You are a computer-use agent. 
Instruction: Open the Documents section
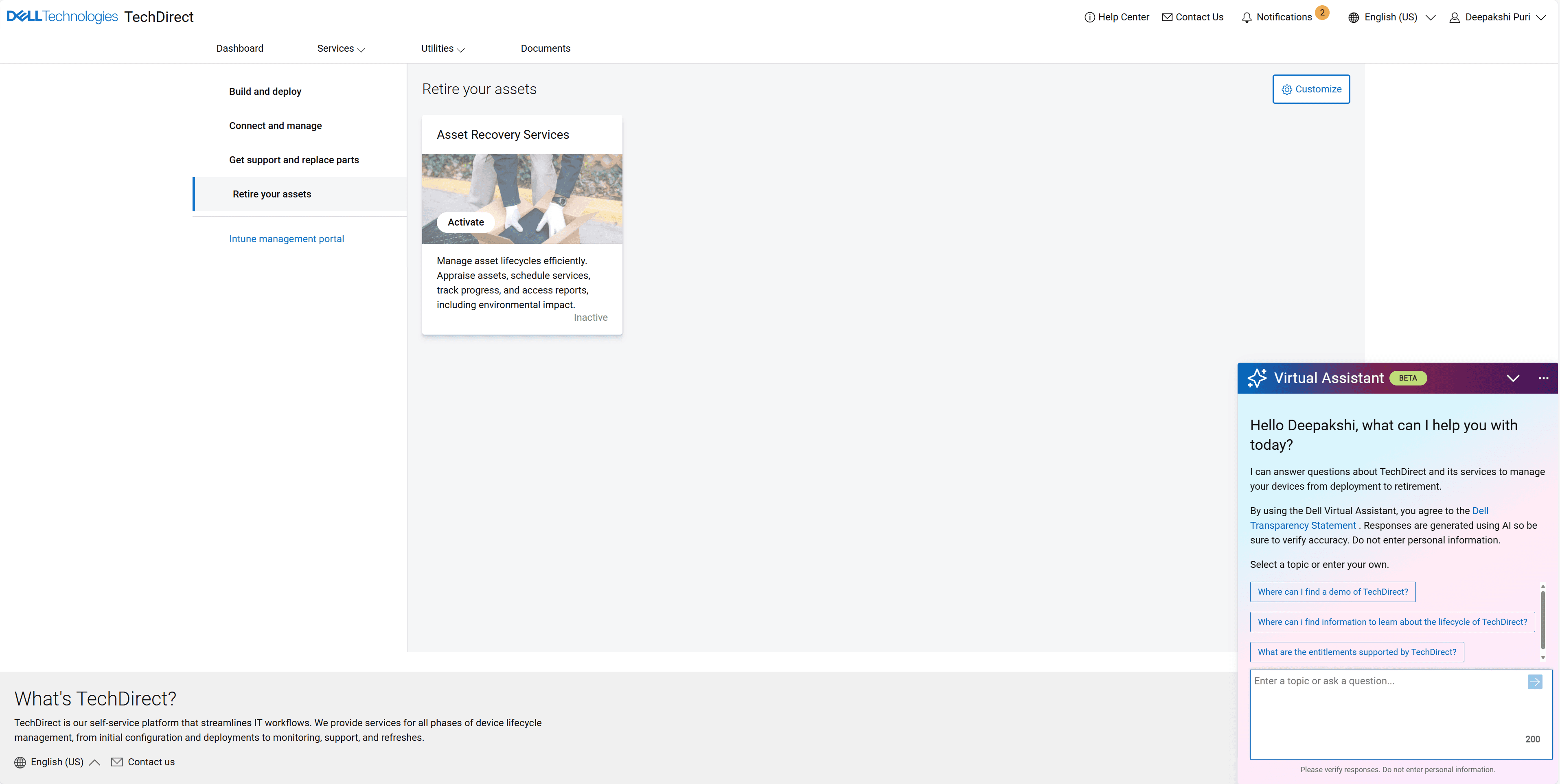coord(545,48)
